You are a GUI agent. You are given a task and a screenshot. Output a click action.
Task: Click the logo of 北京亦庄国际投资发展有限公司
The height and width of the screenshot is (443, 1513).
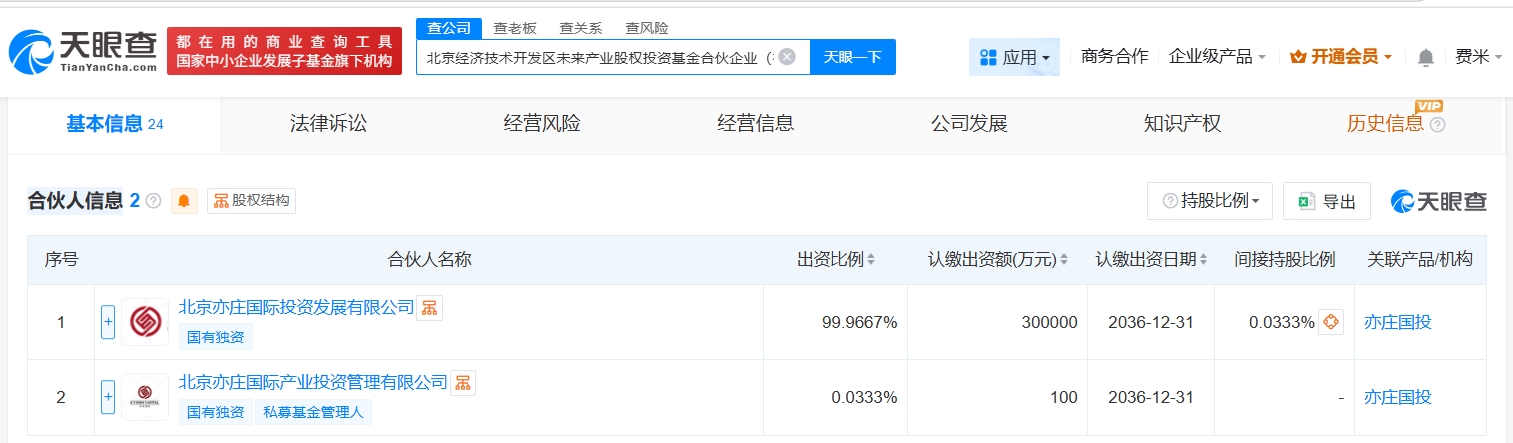(x=145, y=322)
